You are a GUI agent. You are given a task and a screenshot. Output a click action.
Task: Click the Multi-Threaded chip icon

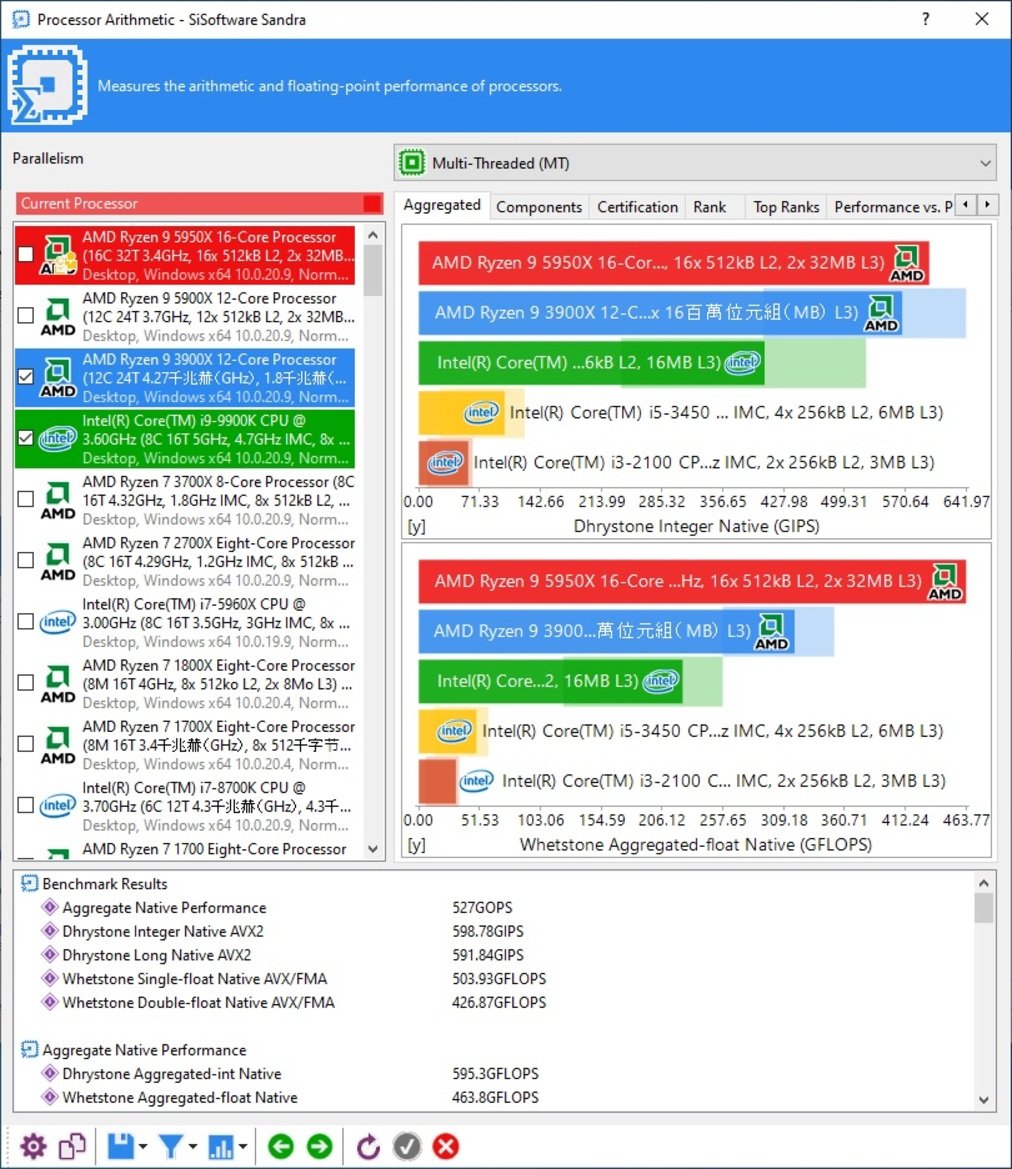pyautogui.click(x=412, y=163)
